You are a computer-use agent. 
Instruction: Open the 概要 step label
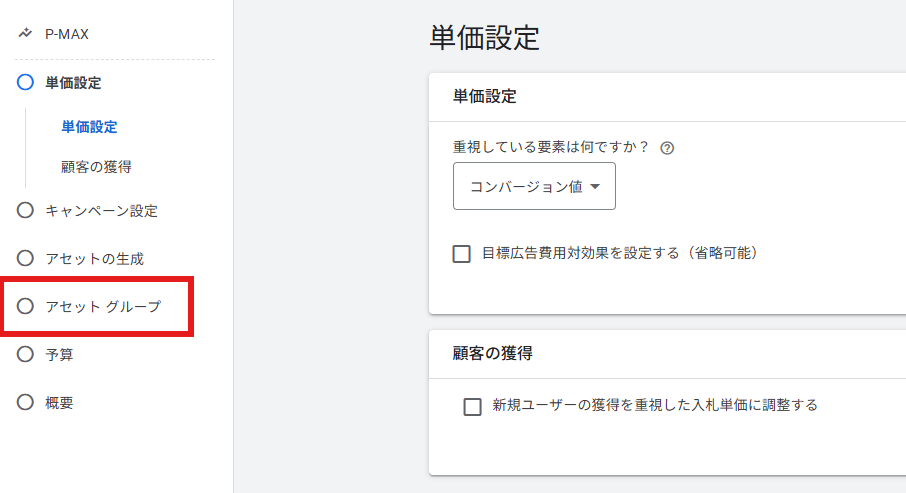coord(59,402)
